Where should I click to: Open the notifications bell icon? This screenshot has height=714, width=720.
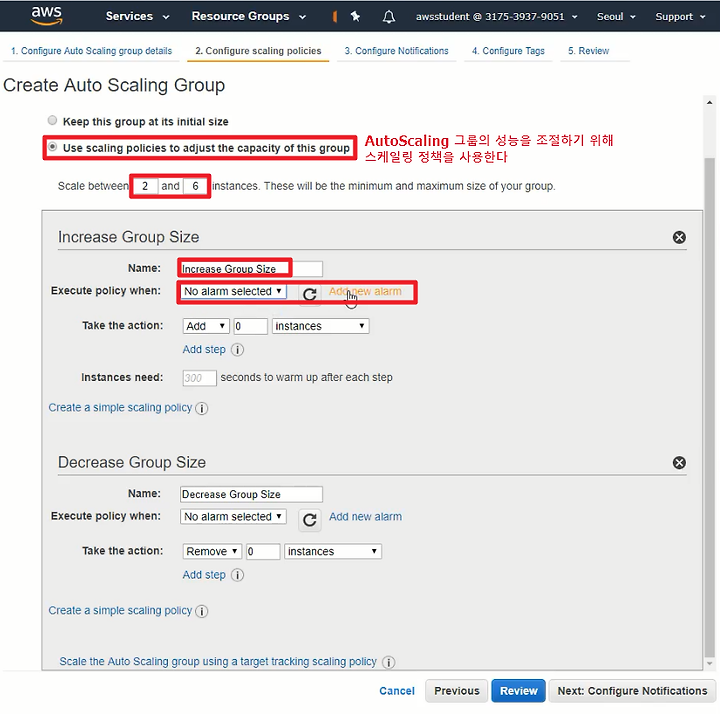tap(388, 17)
